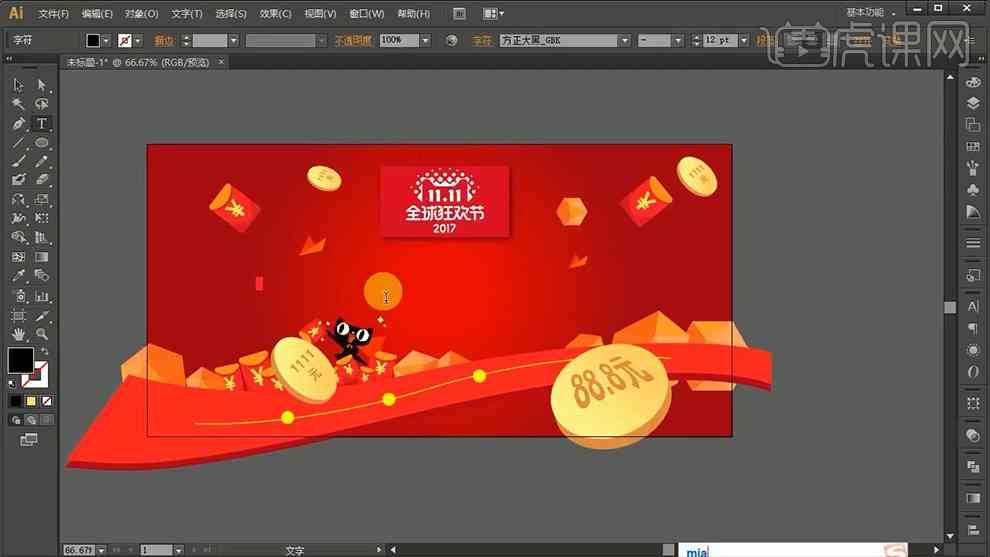Select the Direct Selection tool
This screenshot has width=990, height=557.
pos(42,85)
